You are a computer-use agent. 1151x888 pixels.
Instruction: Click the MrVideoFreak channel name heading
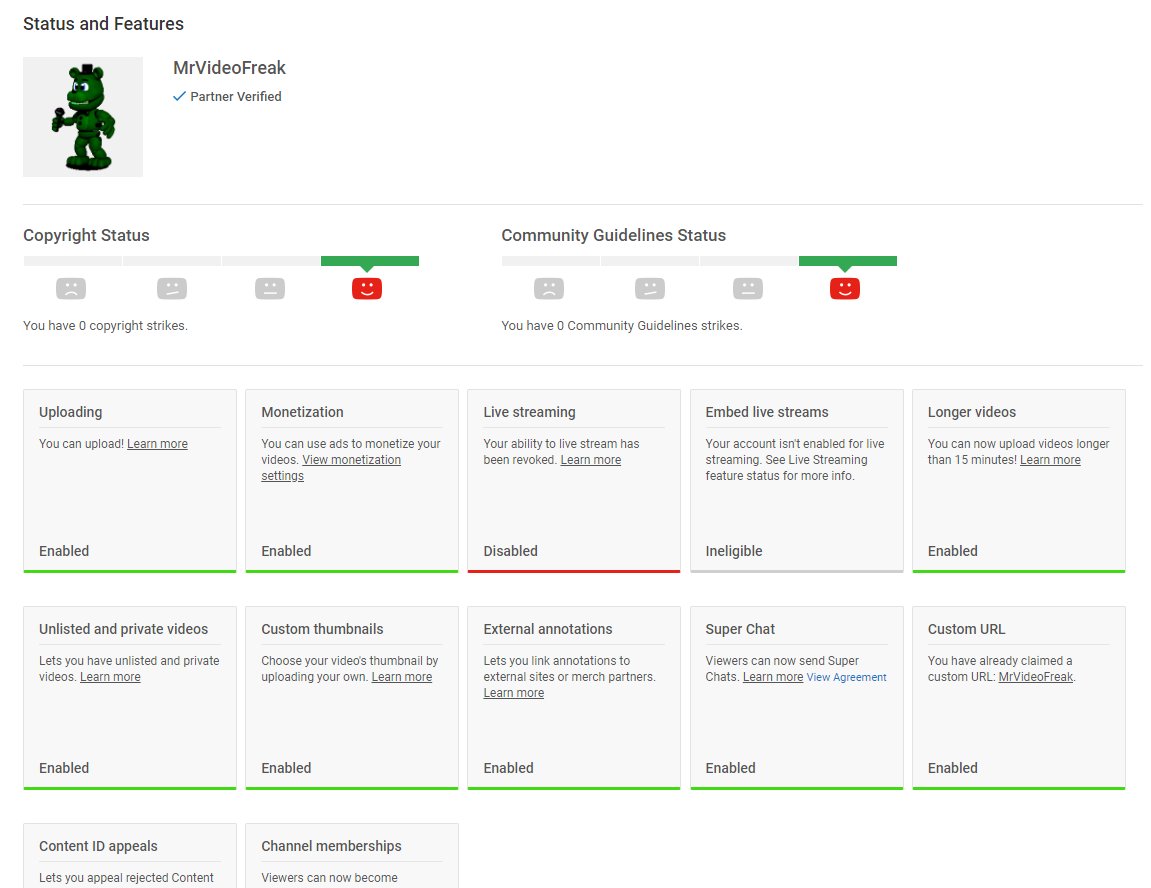coord(229,68)
